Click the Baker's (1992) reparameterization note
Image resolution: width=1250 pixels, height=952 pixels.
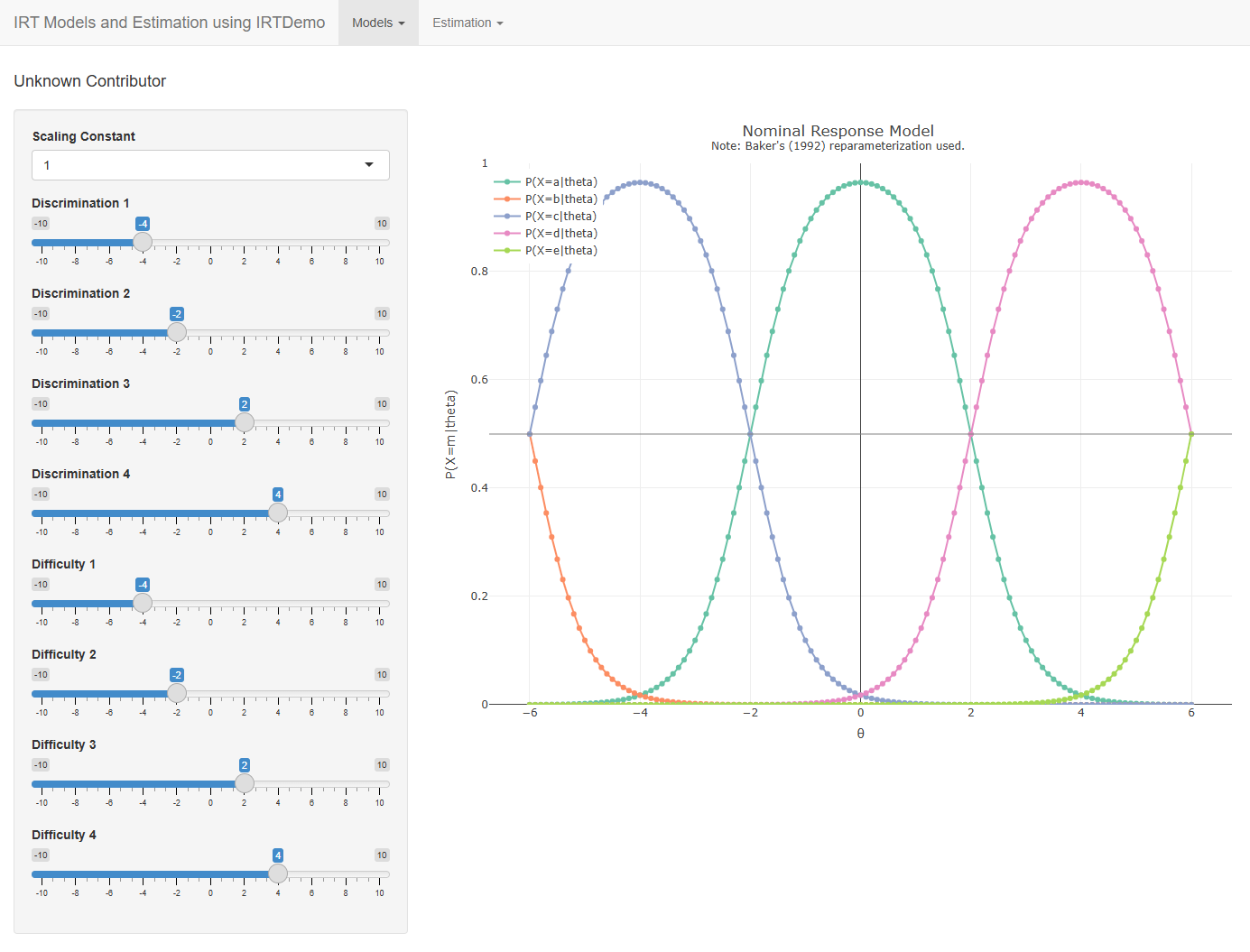(x=838, y=146)
